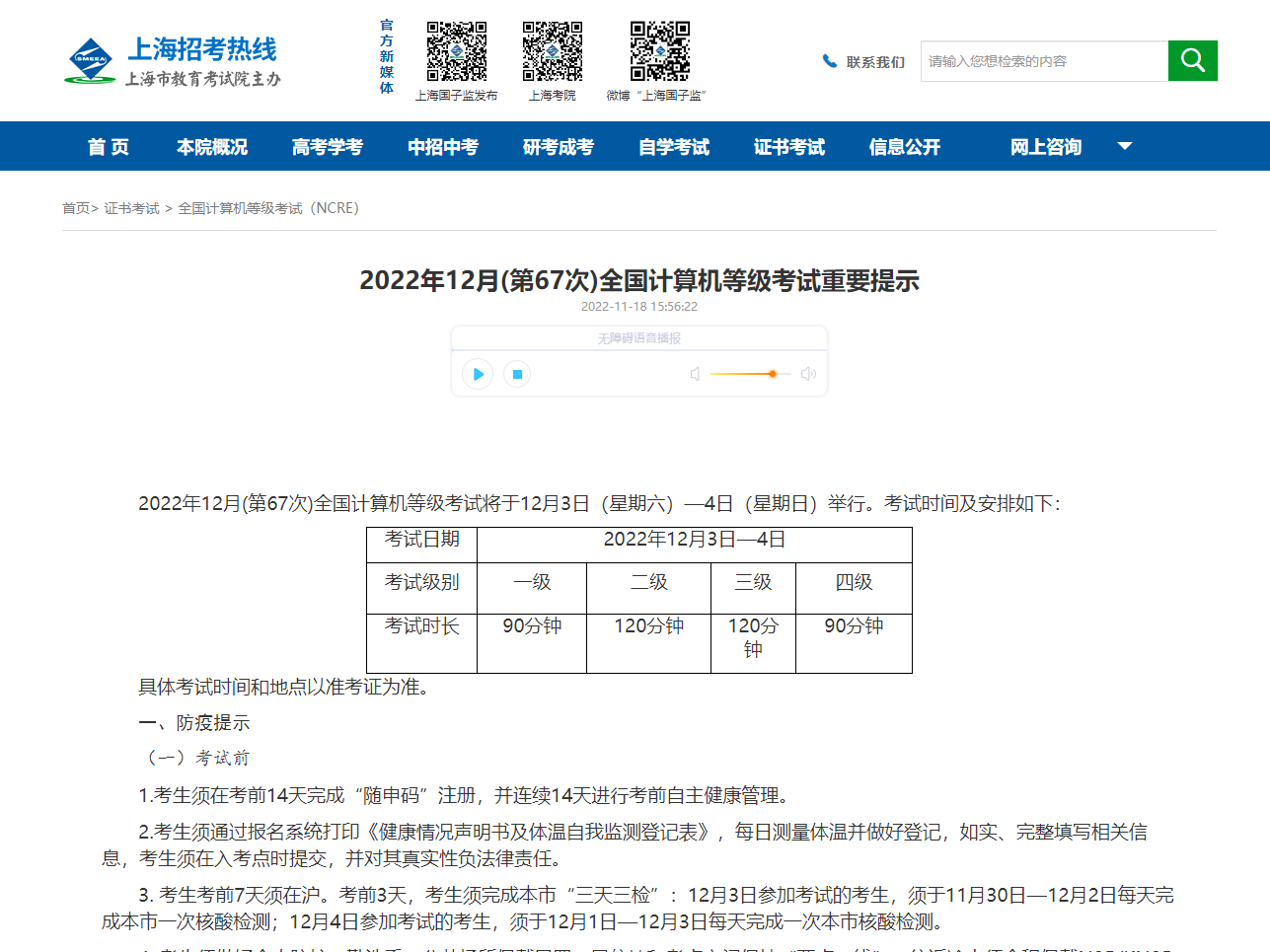Image resolution: width=1270 pixels, height=952 pixels.
Task: Stop the voice broadcast playback
Action: (517, 374)
